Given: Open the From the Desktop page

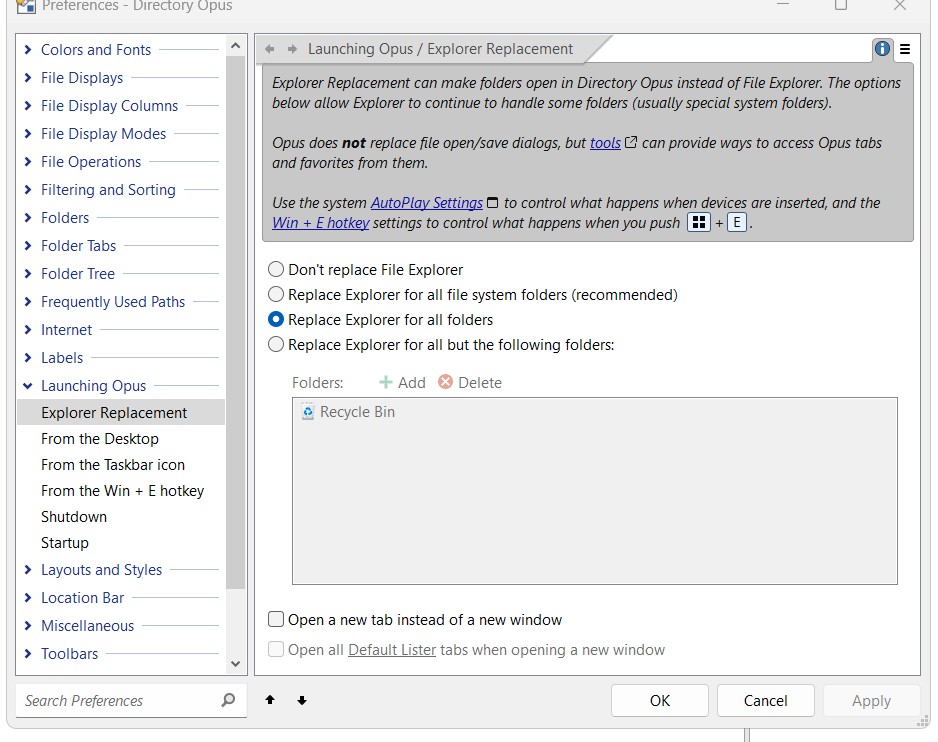Looking at the screenshot, I should pos(100,439).
